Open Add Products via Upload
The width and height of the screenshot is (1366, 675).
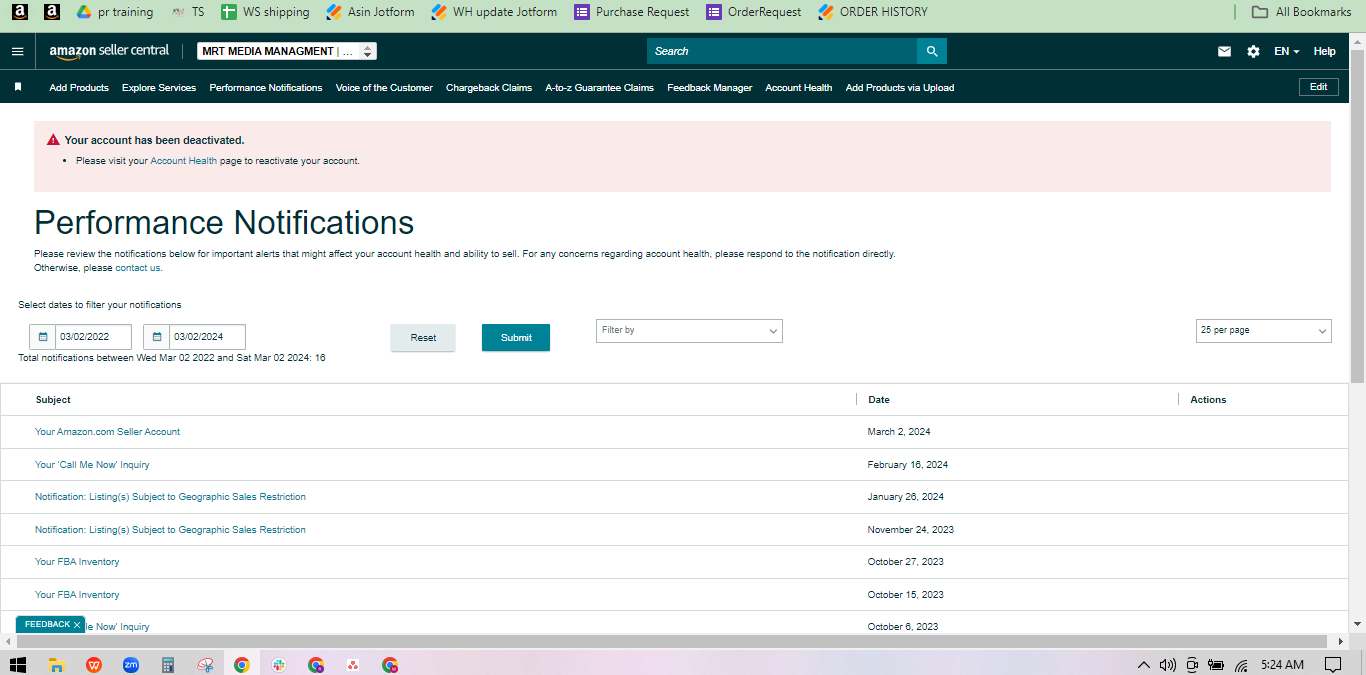point(900,88)
